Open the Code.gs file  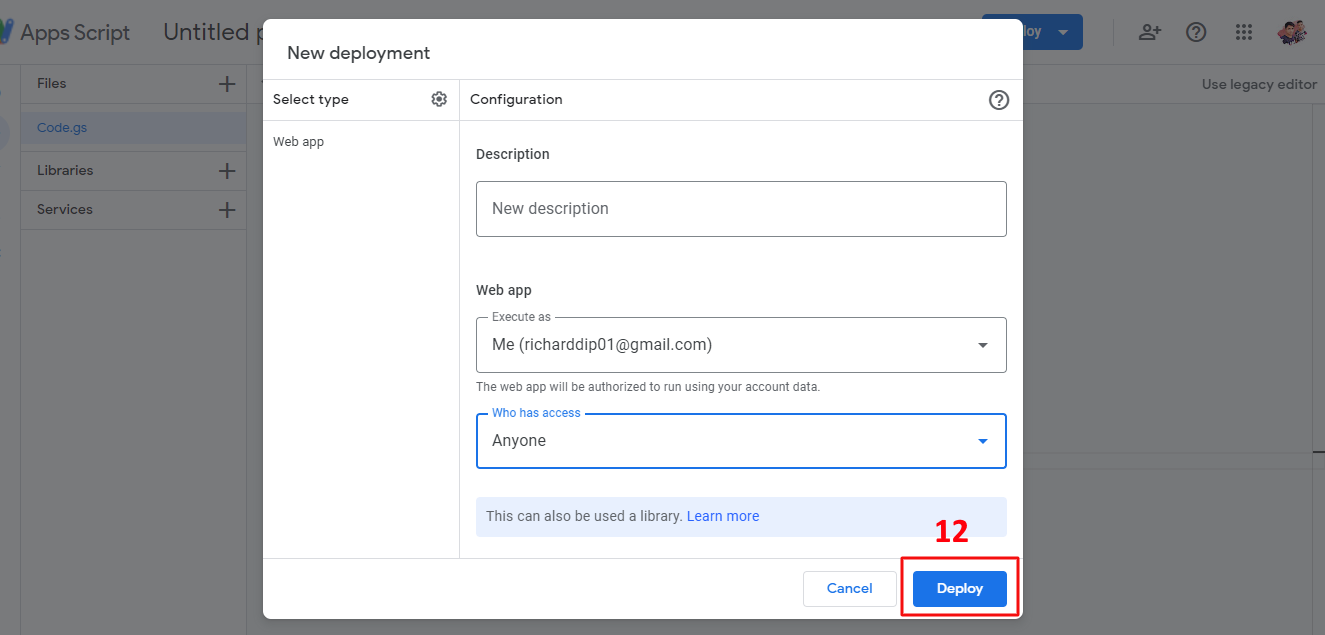62,128
